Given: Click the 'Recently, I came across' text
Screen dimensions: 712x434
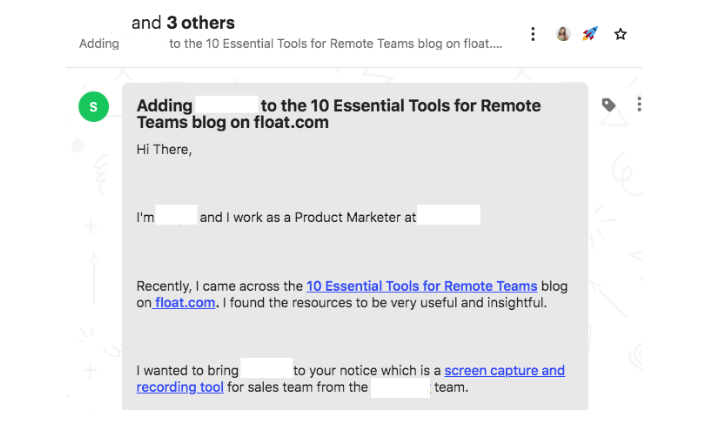Looking at the screenshot, I should [210, 286].
